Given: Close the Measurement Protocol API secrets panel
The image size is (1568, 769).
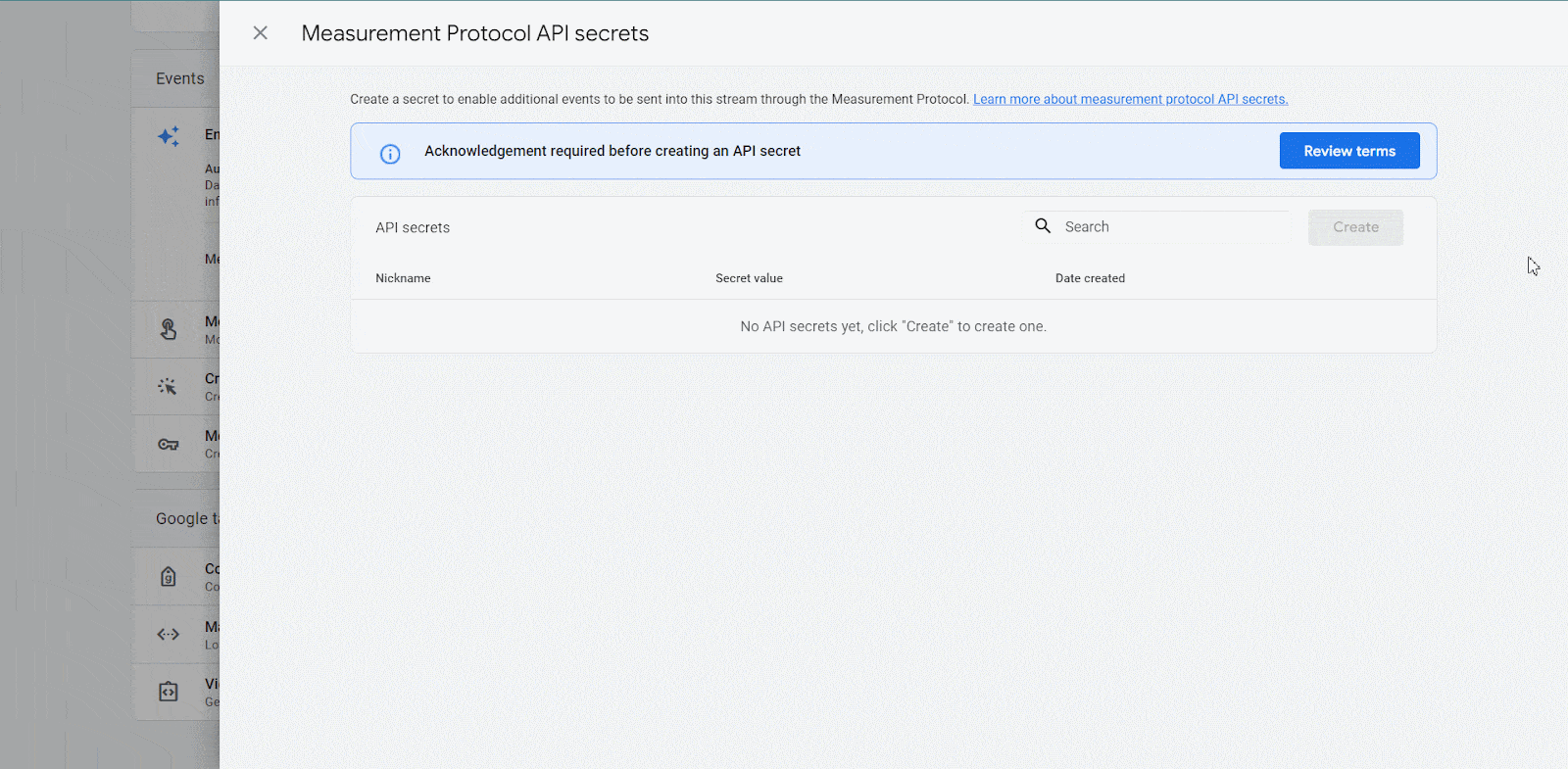Looking at the screenshot, I should [x=261, y=33].
